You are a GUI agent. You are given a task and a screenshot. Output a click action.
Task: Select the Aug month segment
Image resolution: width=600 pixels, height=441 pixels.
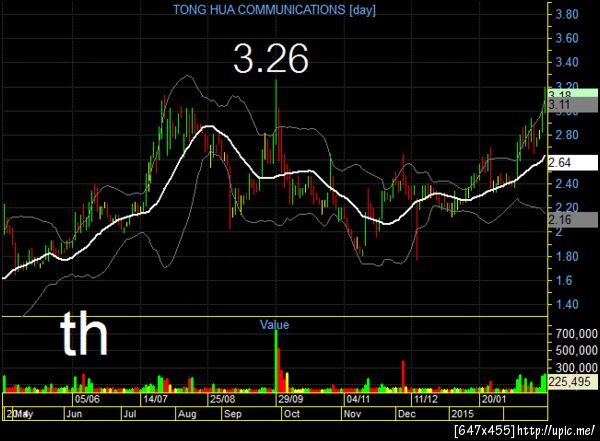pos(199,414)
